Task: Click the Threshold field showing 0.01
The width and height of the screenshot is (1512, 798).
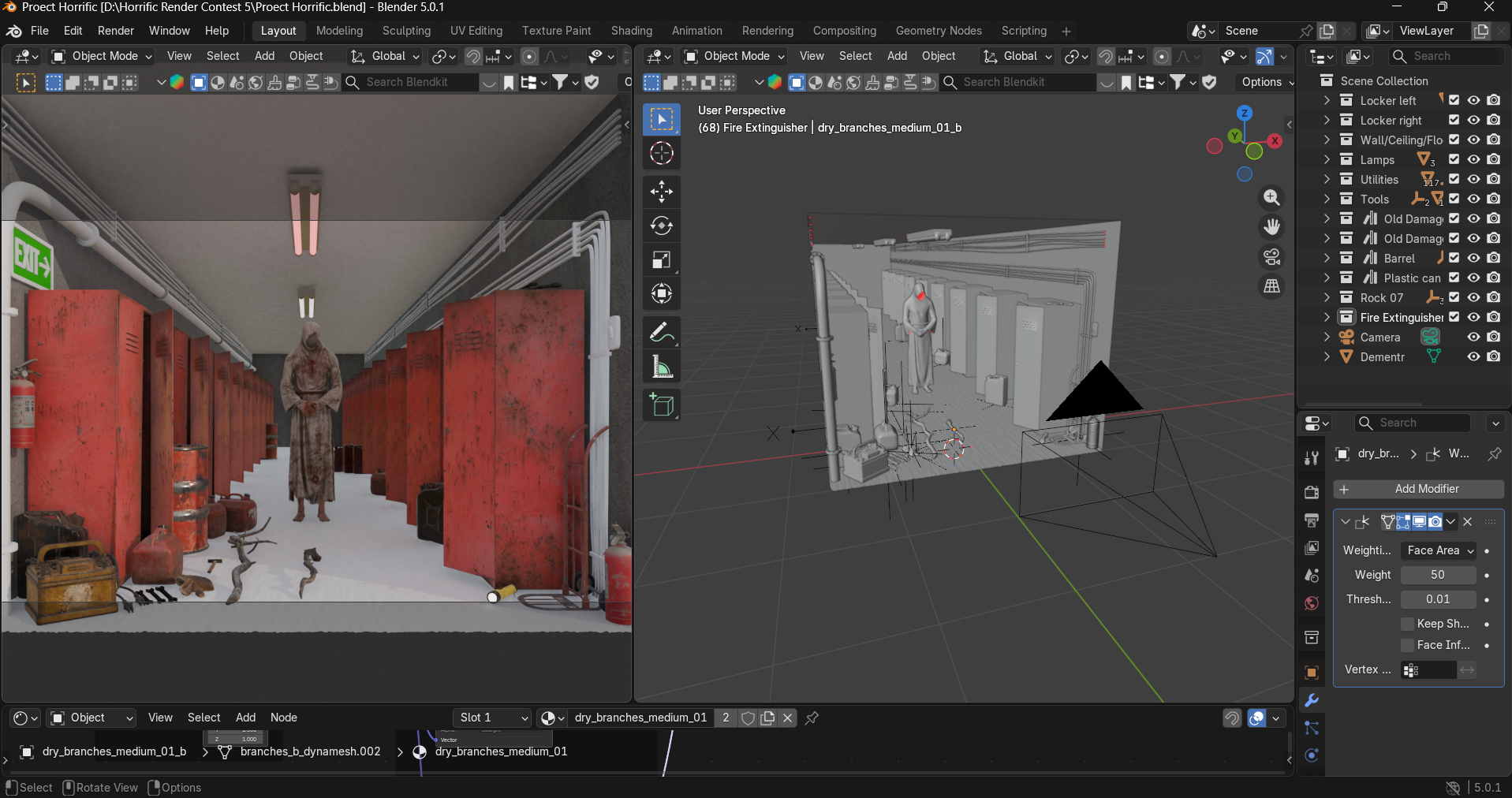Action: pyautogui.click(x=1439, y=599)
